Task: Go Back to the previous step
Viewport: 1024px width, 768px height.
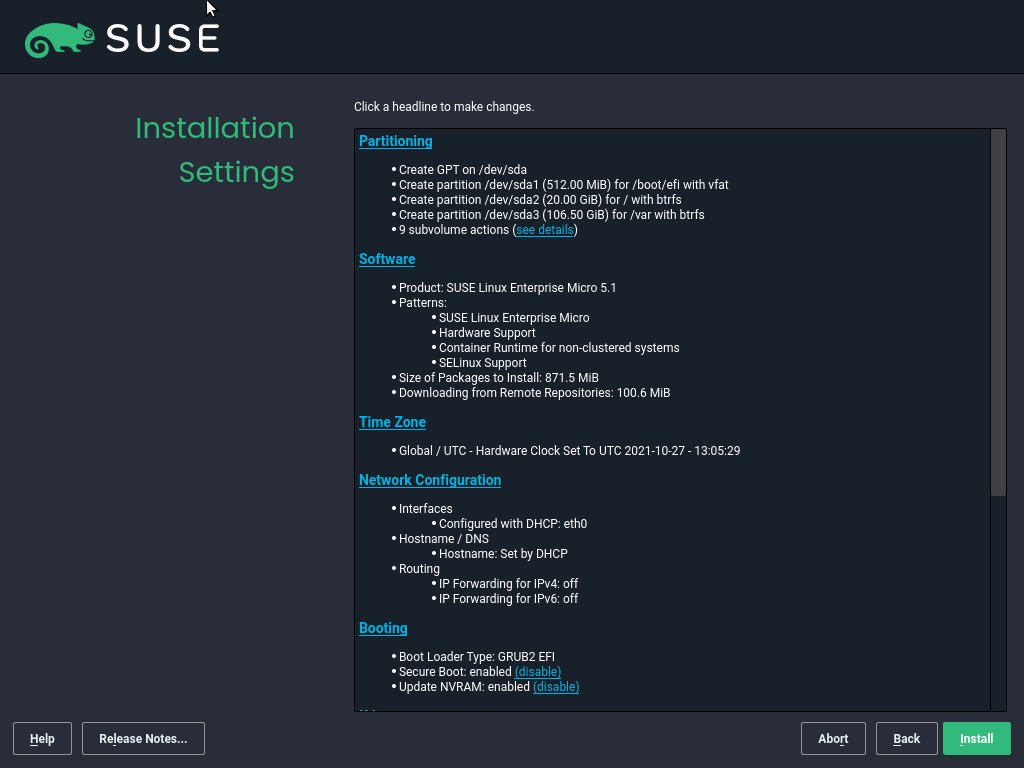Action: pyautogui.click(x=906, y=739)
